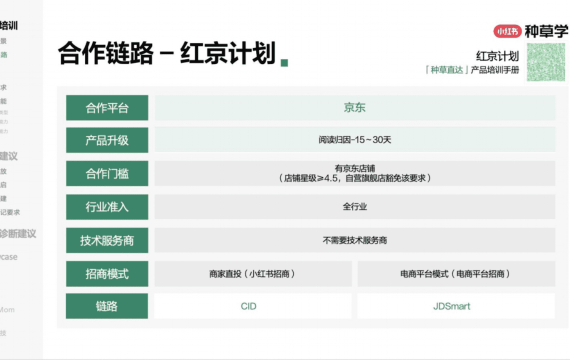Select the 产品升级 green label
The height and width of the screenshot is (360, 570).
coord(107,140)
